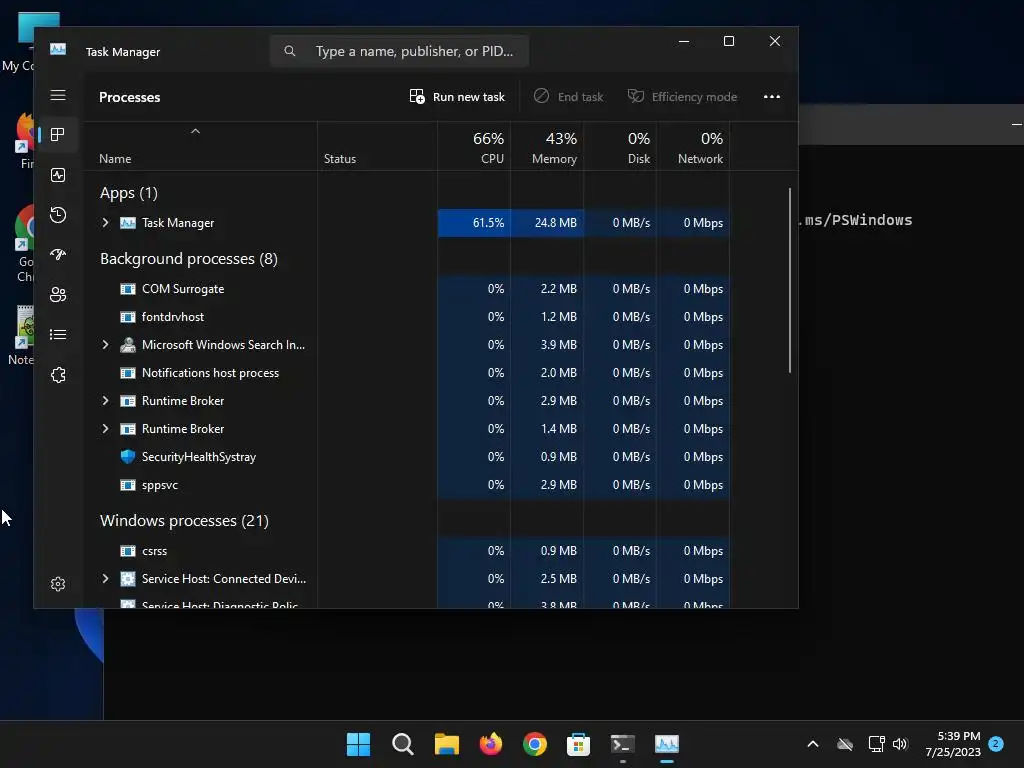Click Run new task button
This screenshot has width=1024, height=768.
[x=457, y=97]
